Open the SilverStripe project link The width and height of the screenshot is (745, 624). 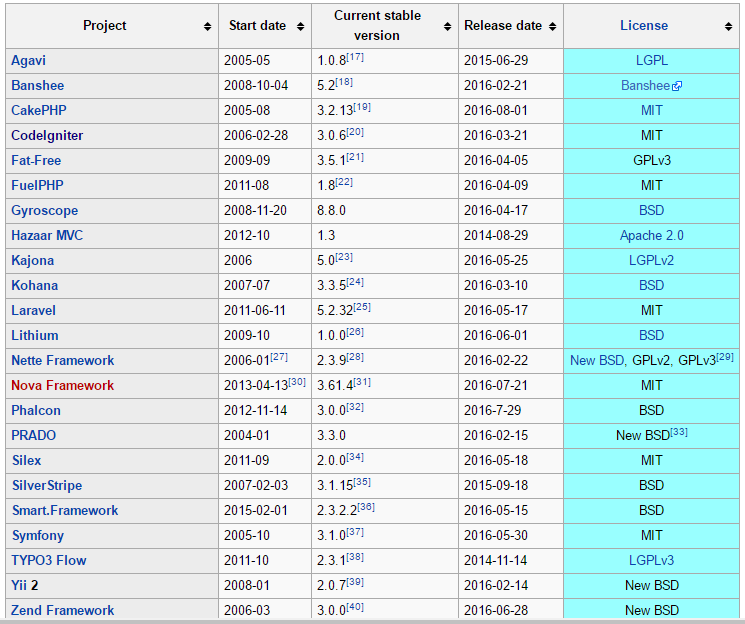point(47,486)
